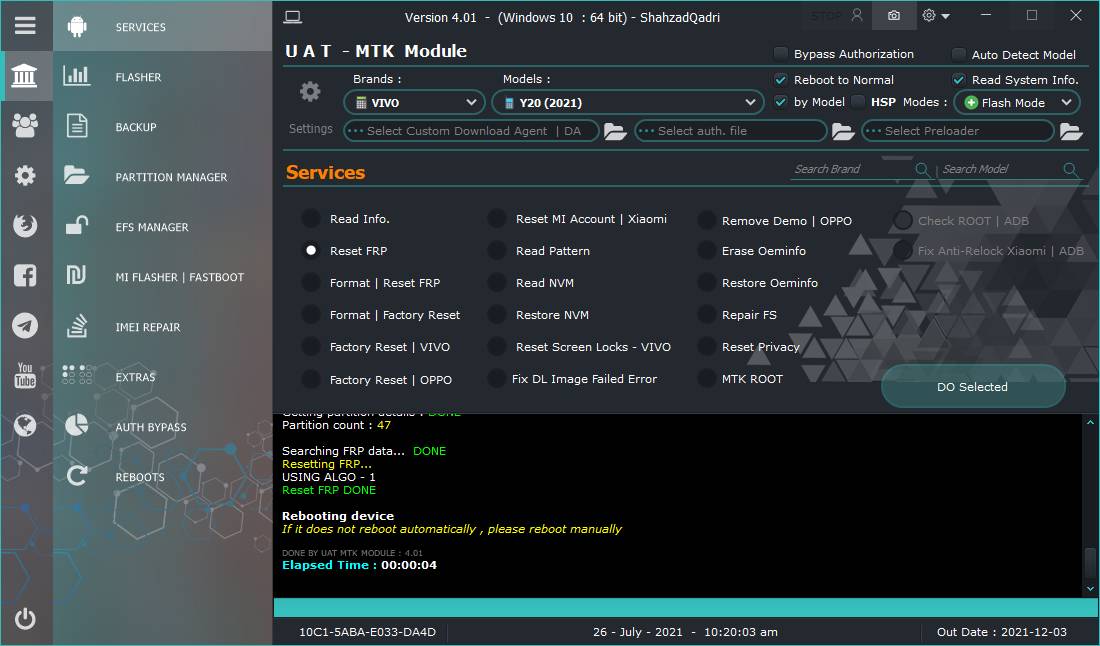
Task: Open the Services menu item
Action: (163, 27)
